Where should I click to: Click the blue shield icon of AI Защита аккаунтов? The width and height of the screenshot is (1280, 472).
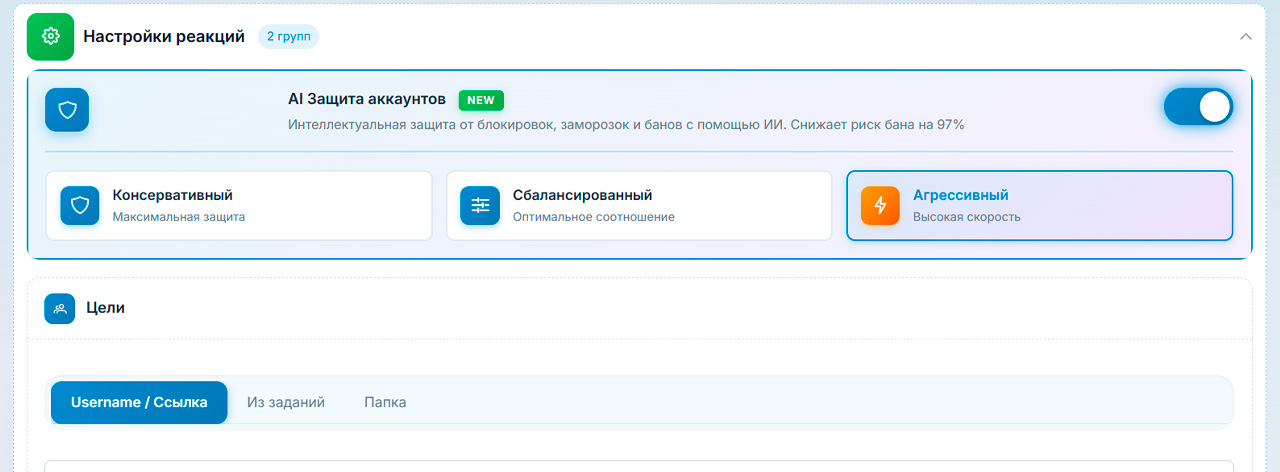coord(67,110)
